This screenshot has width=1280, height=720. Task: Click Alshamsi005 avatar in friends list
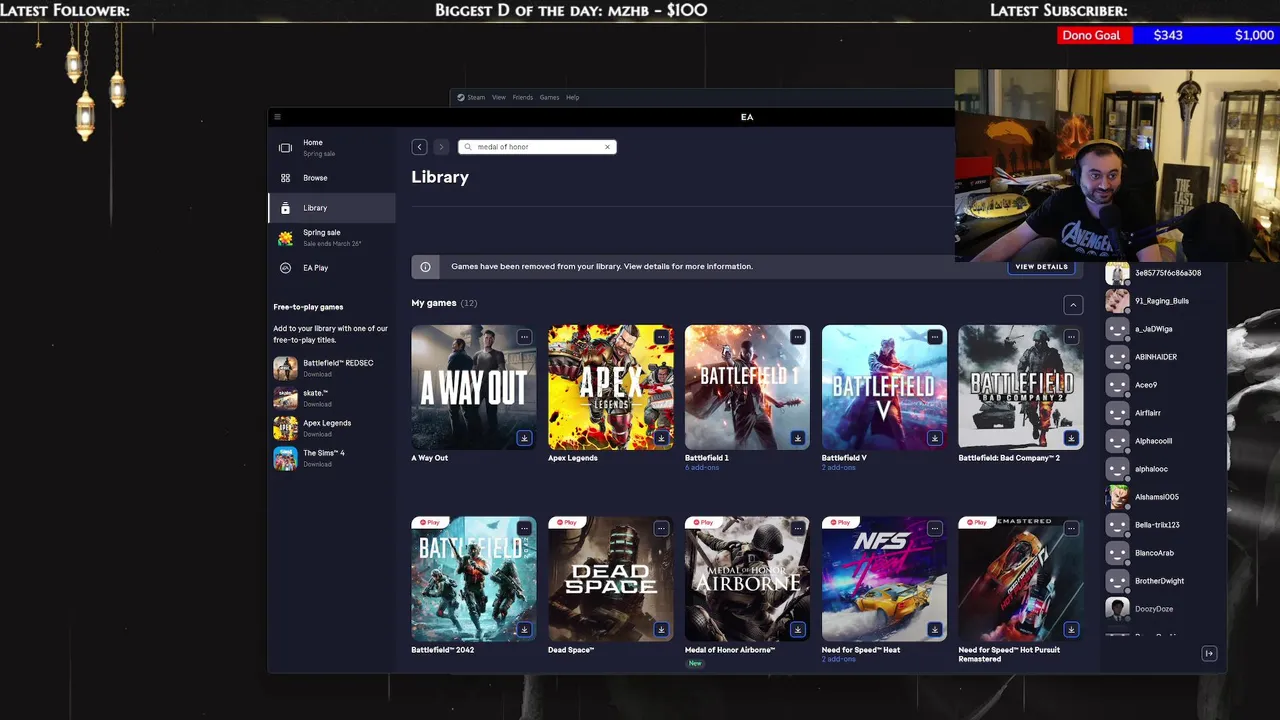point(1117,497)
